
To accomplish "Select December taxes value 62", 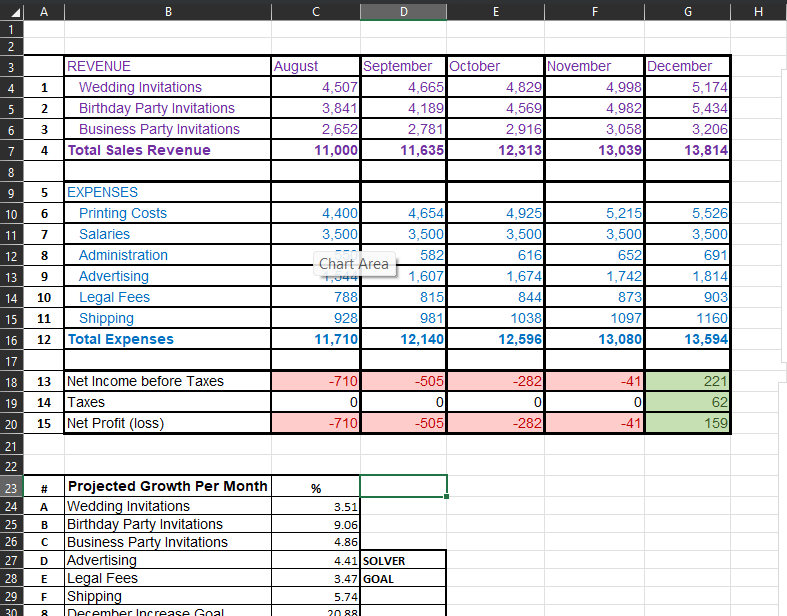I will [x=688, y=403].
